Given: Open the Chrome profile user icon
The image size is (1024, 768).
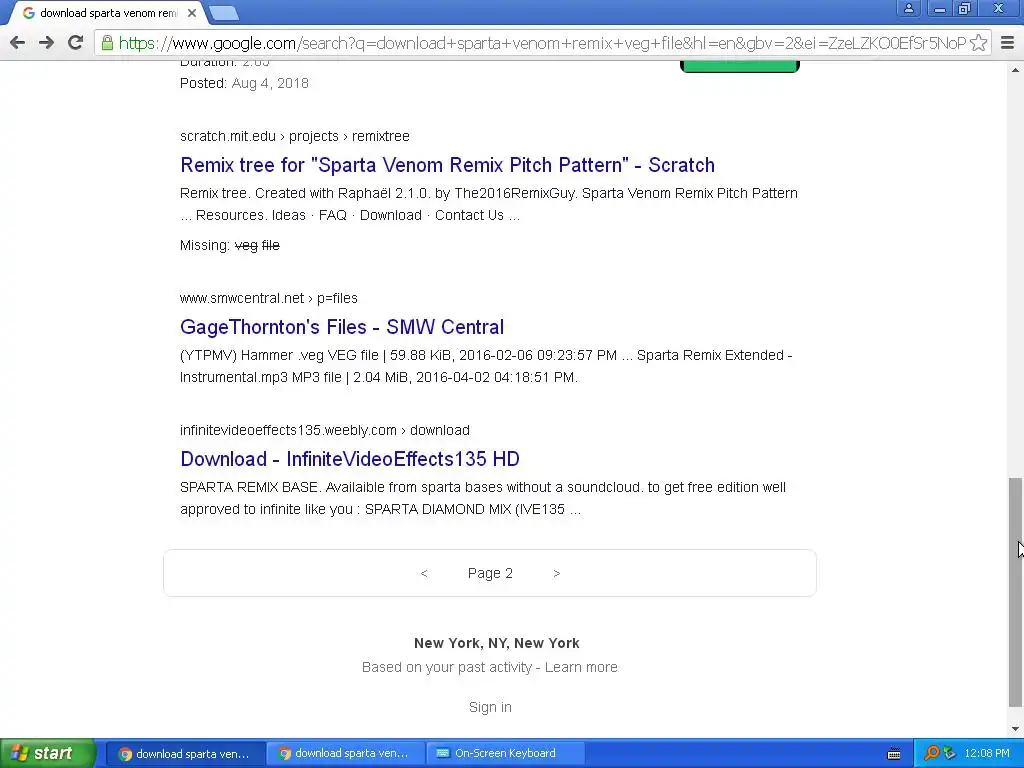Looking at the screenshot, I should (908, 8).
